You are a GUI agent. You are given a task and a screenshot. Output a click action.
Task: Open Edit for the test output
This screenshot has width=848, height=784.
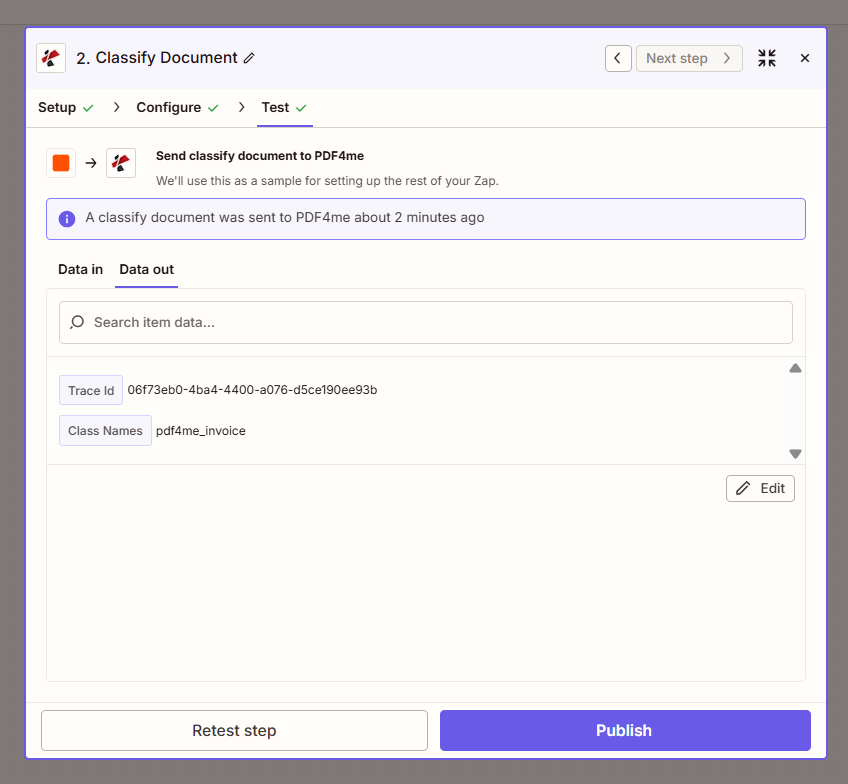click(x=760, y=488)
